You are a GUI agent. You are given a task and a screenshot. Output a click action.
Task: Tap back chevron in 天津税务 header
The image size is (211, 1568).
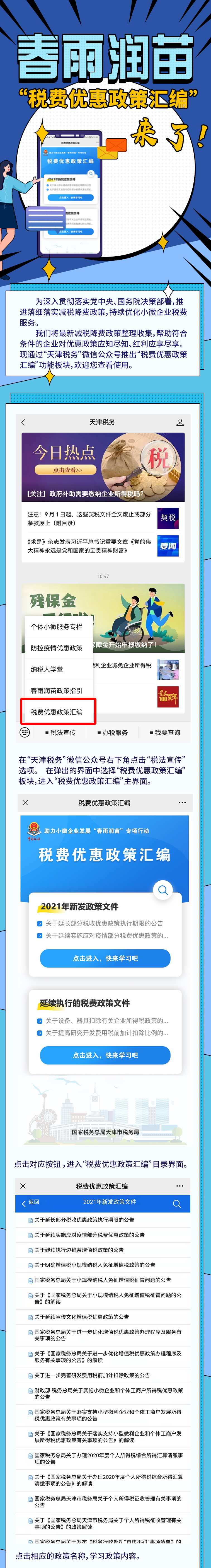point(23,422)
